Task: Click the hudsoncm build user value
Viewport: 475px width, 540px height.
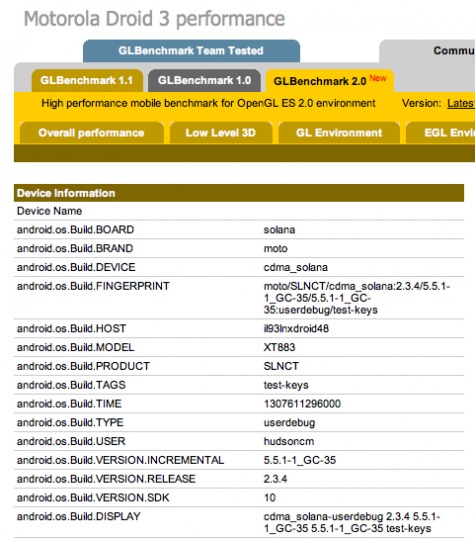Action: (x=289, y=441)
